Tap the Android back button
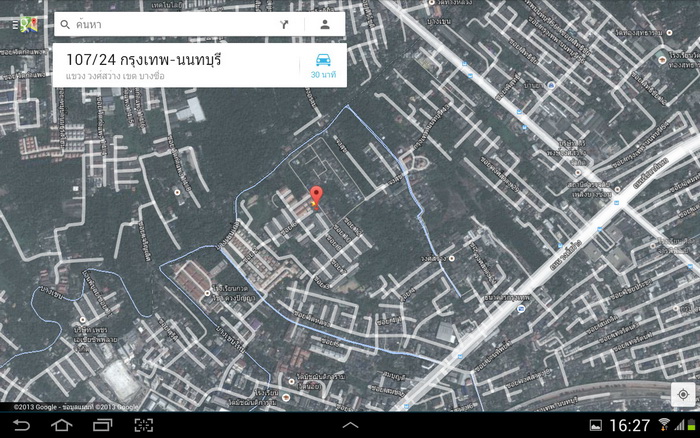Viewport: 700px width, 438px height. (x=21, y=425)
